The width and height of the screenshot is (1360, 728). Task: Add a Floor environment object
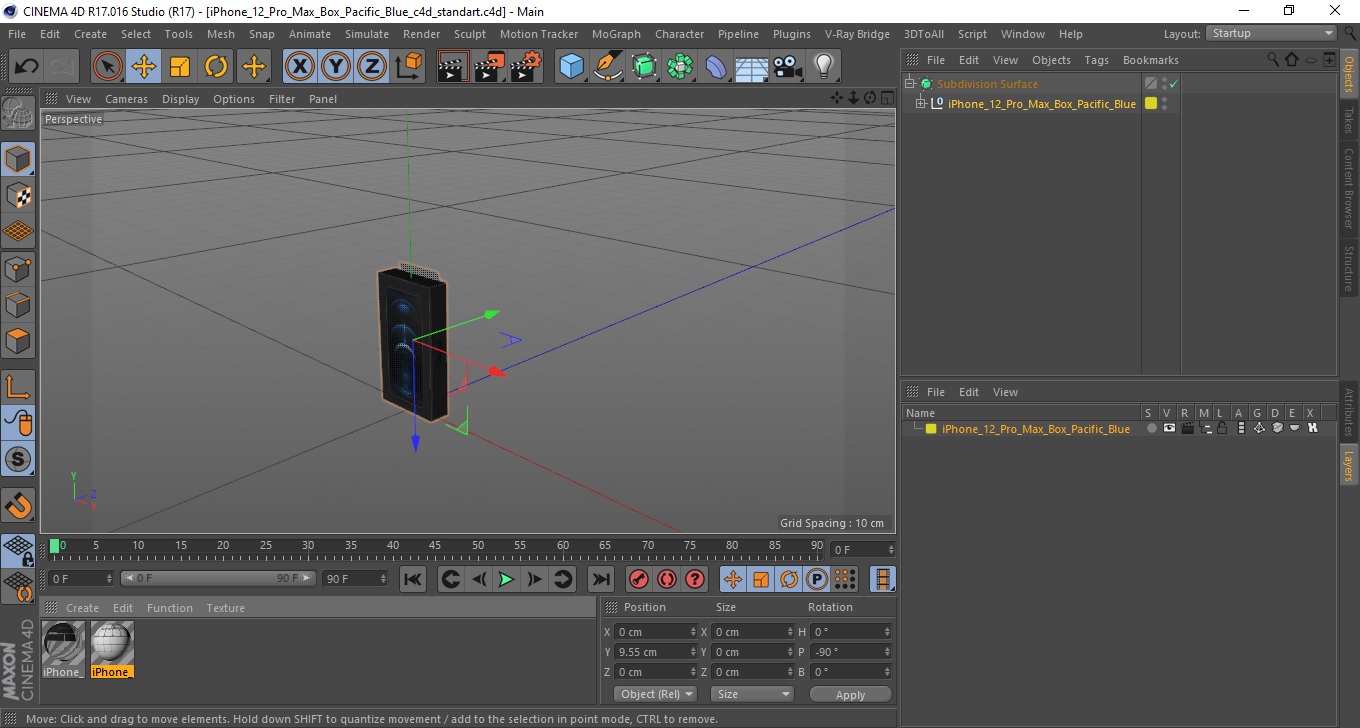pos(751,67)
